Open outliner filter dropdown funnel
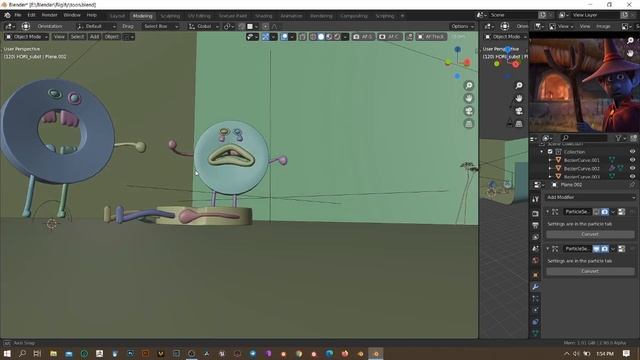The image size is (640, 360). click(620, 138)
